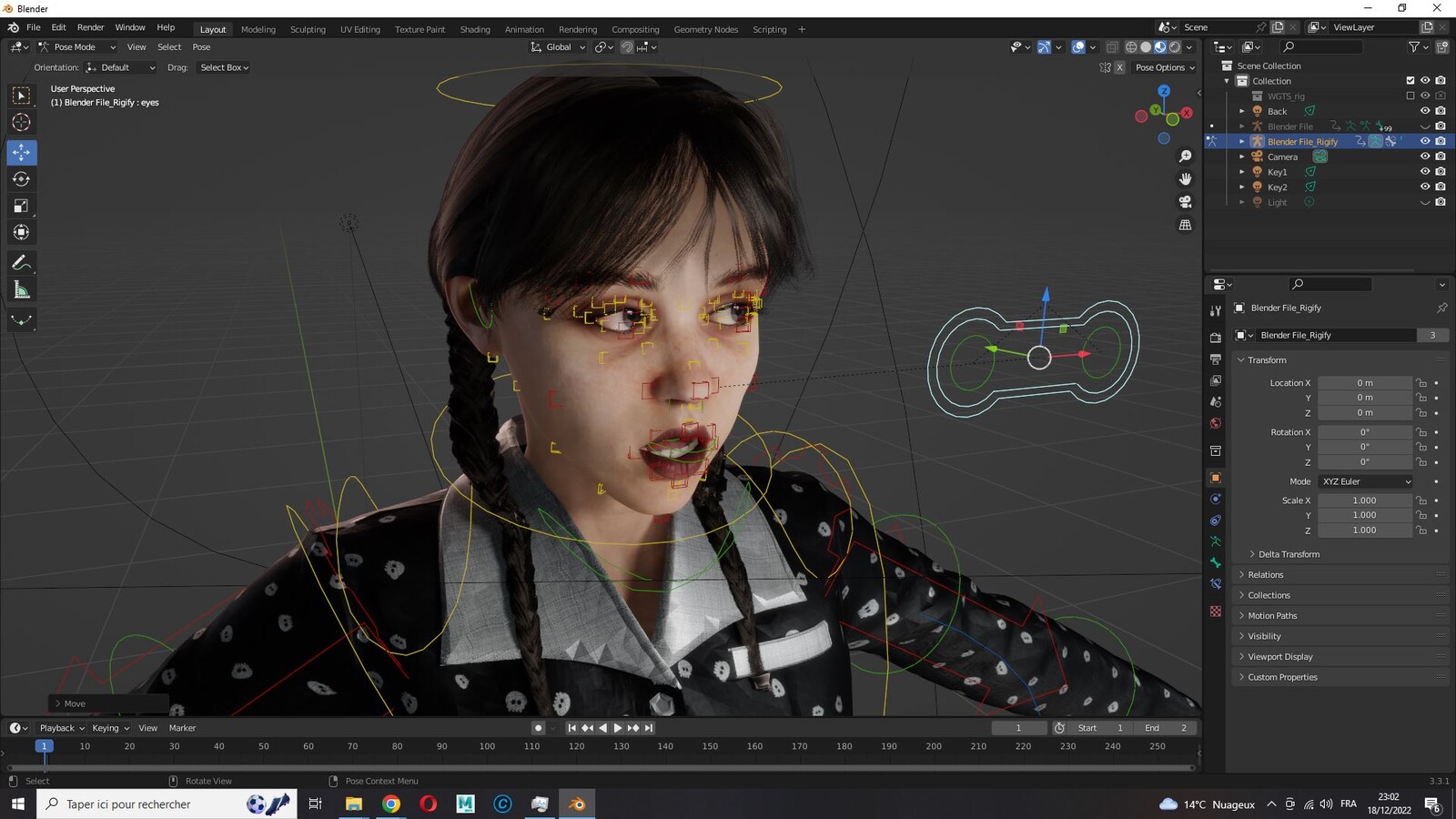Select the Annotate tool
This screenshot has height=819, width=1456.
point(21,263)
